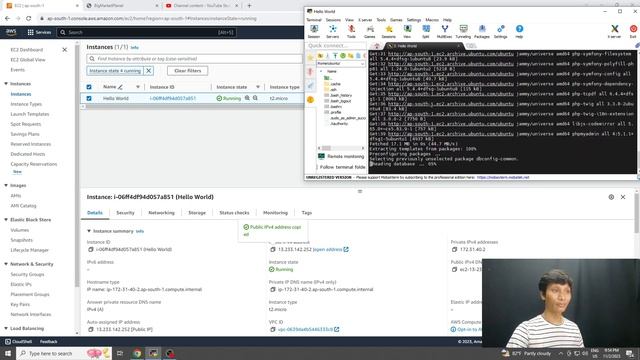Click the Servers icon in MobaXterm toolbar
The height and width of the screenshot is (360, 640).
[x=333, y=31]
